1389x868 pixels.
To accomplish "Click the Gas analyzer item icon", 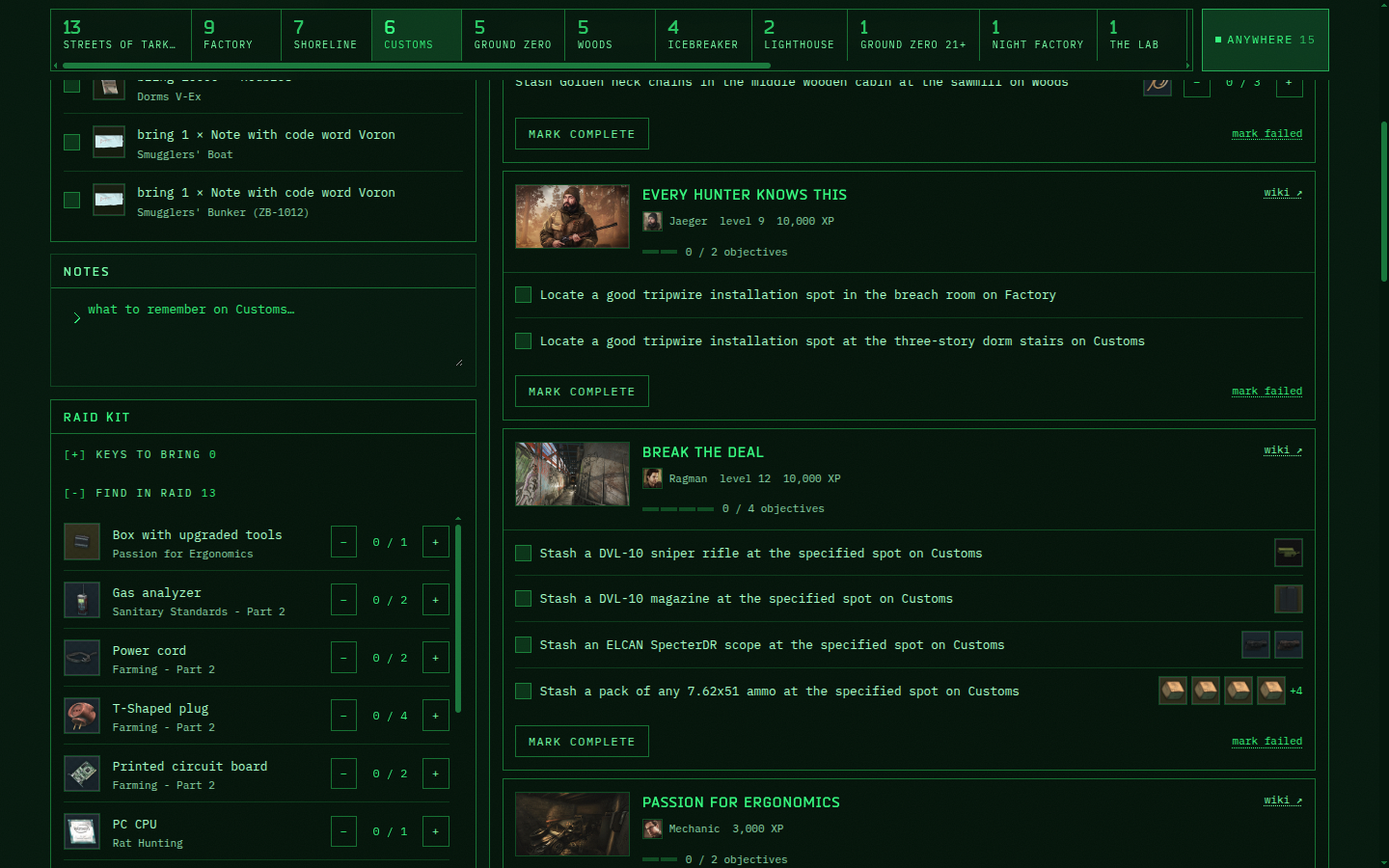I will (82, 600).
